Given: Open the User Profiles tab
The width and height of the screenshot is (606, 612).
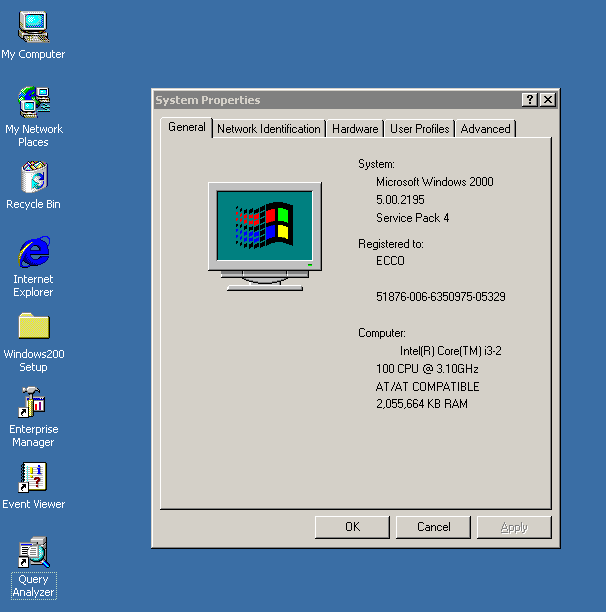Looking at the screenshot, I should (419, 129).
